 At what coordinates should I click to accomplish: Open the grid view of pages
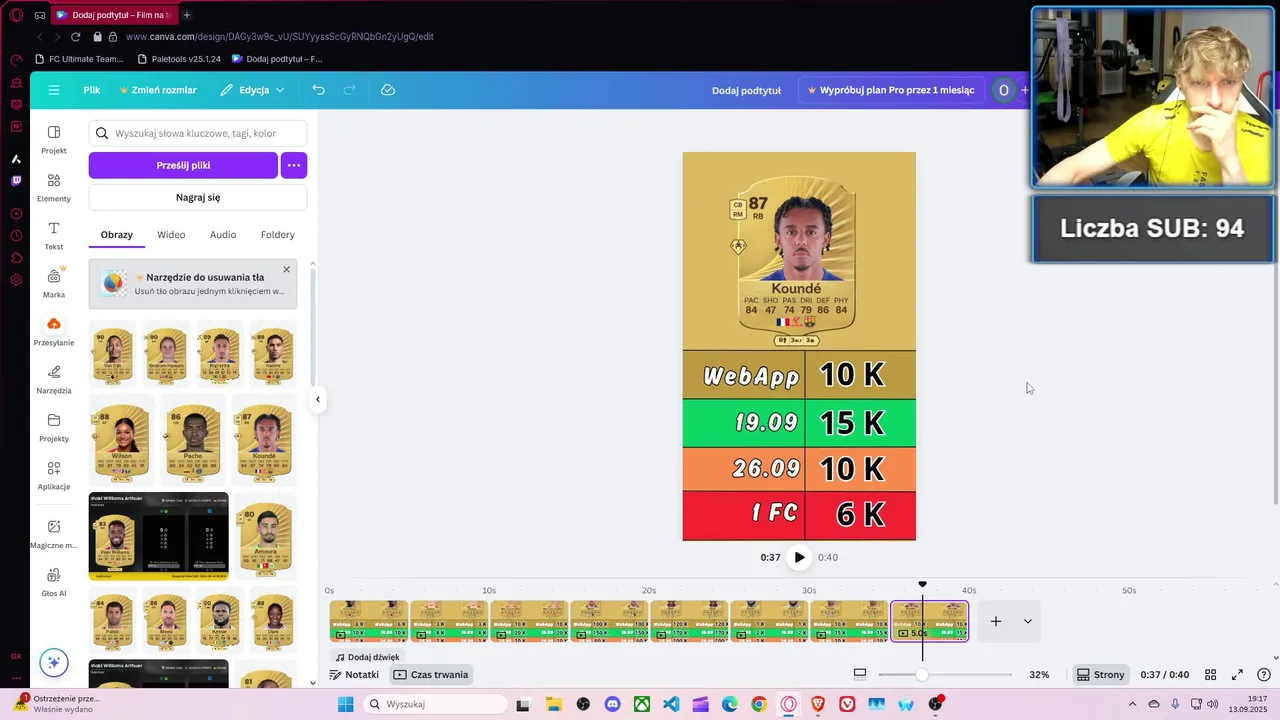coord(1210,675)
